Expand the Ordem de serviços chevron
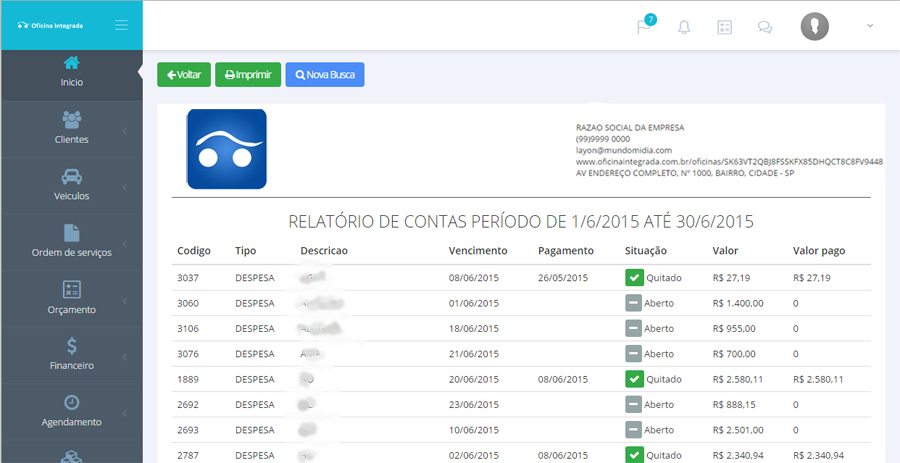 click(x=125, y=243)
